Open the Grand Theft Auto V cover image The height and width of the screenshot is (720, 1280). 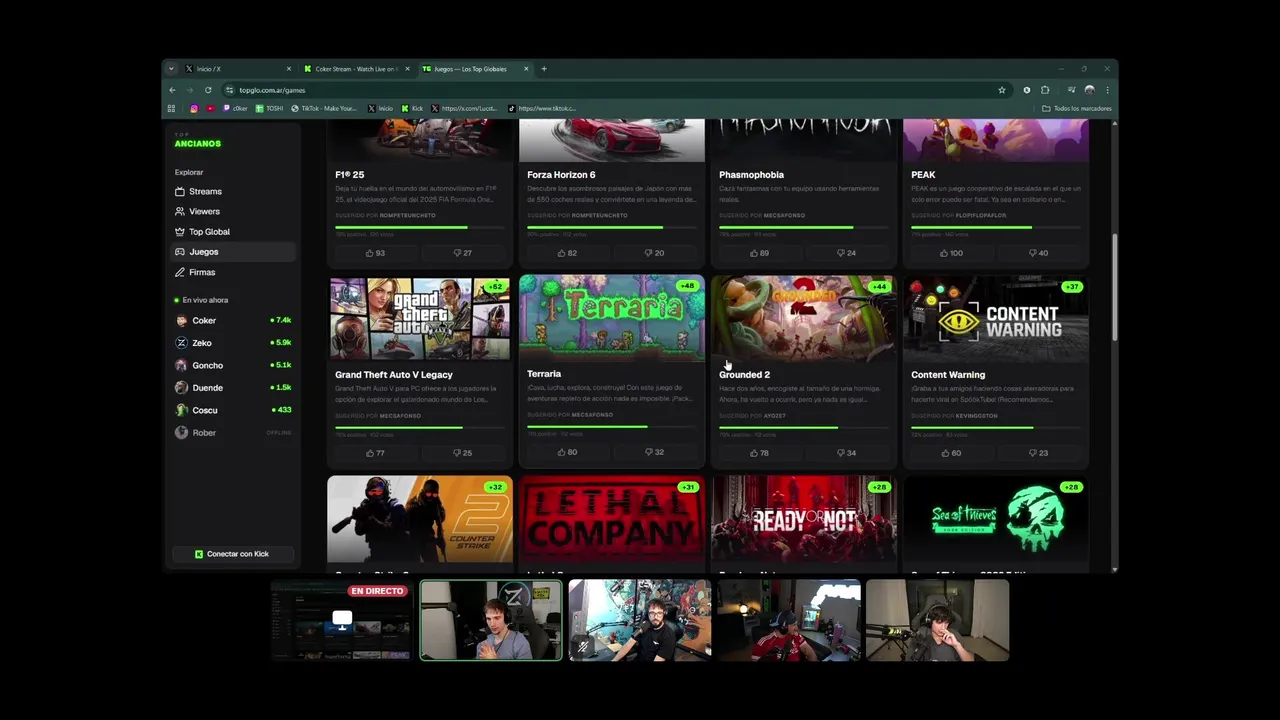(x=420, y=319)
